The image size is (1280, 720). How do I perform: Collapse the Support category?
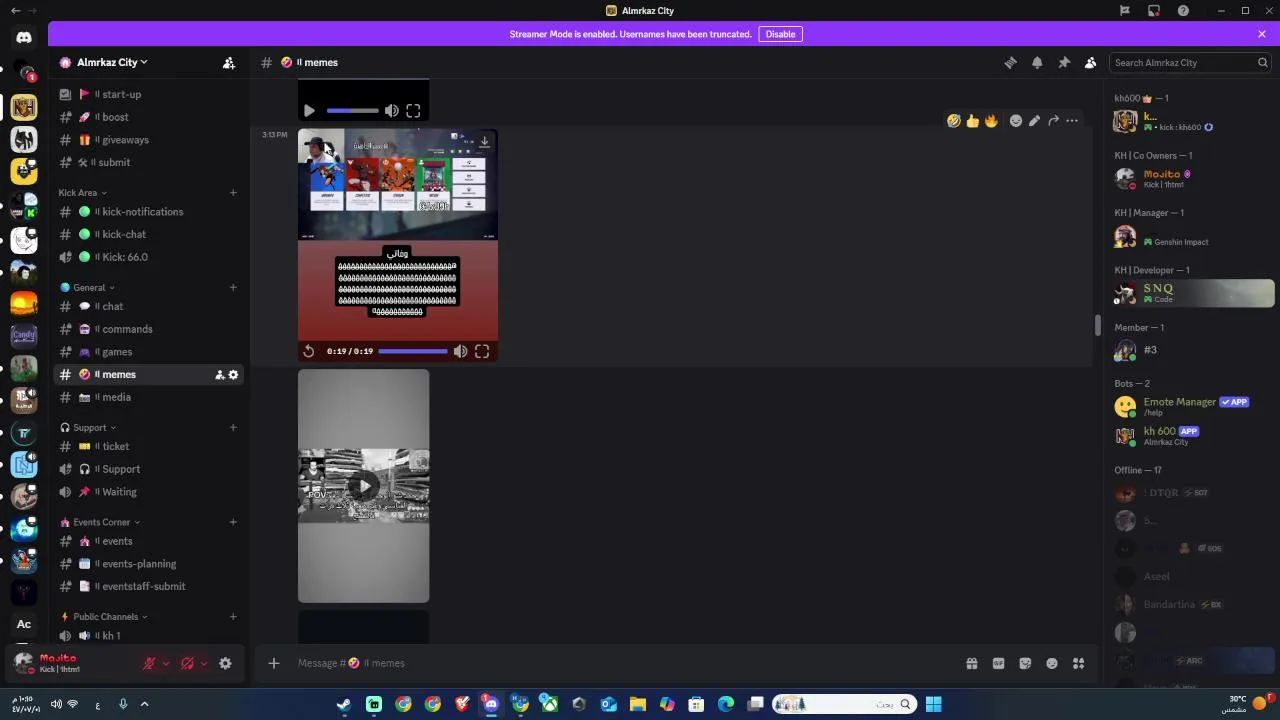[88, 428]
